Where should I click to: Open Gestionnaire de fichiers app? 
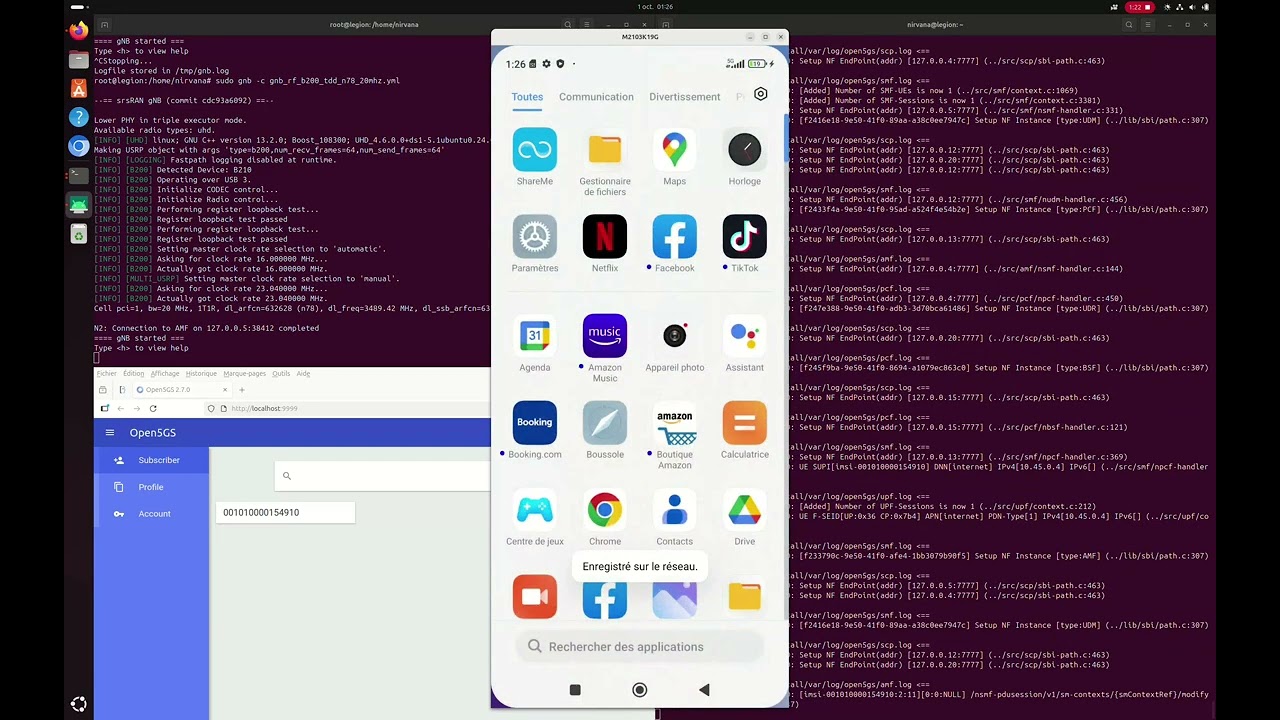point(605,150)
